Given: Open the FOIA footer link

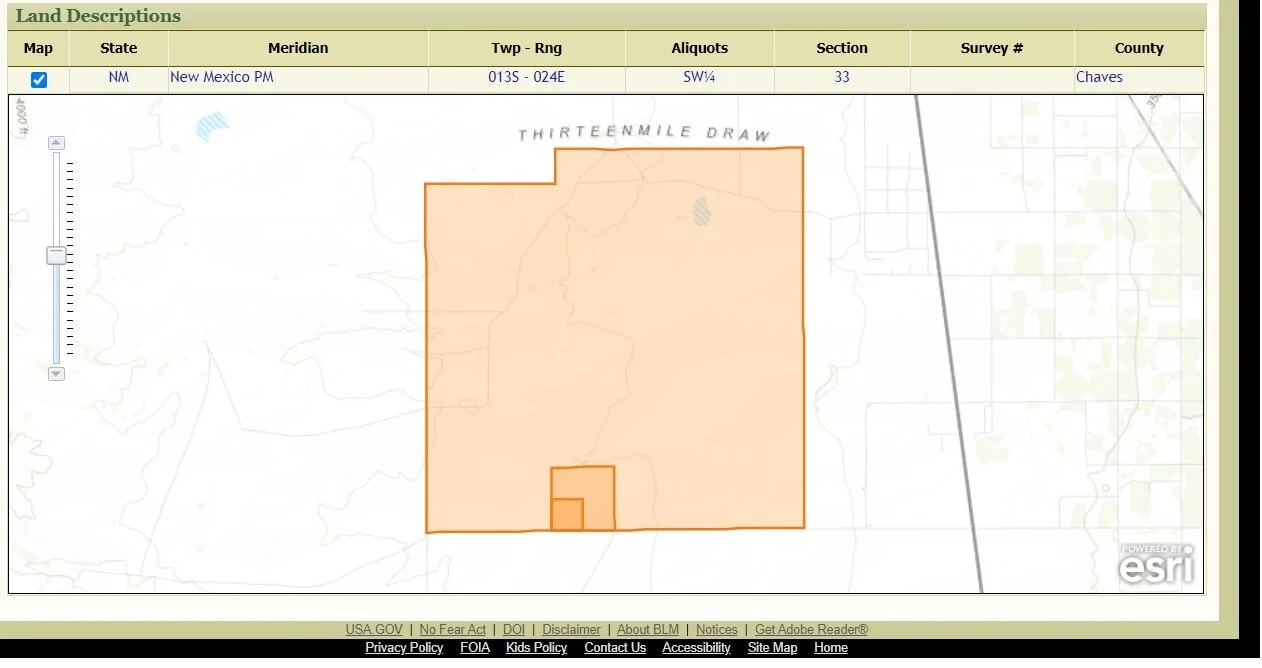Looking at the screenshot, I should coord(475,647).
